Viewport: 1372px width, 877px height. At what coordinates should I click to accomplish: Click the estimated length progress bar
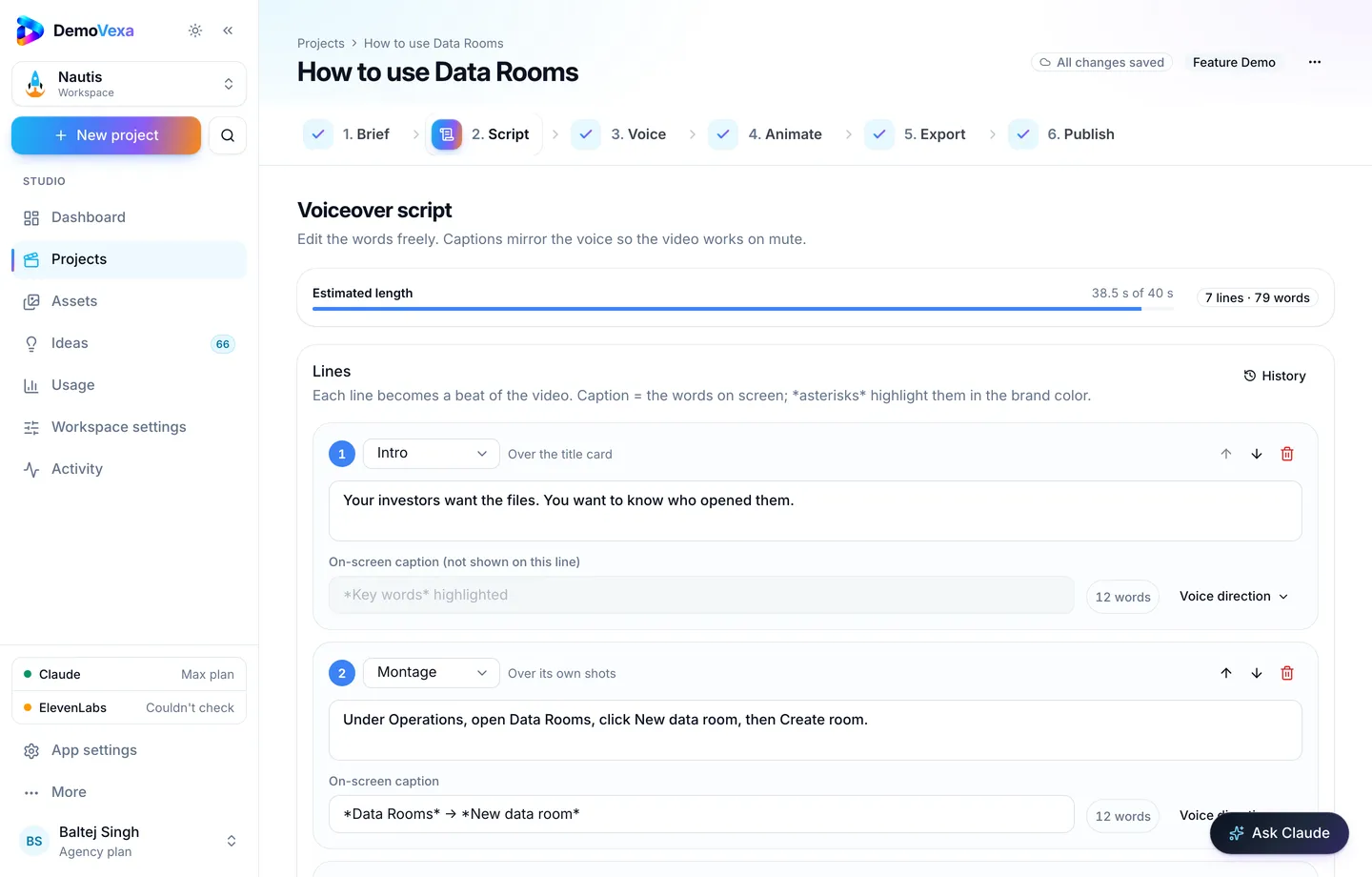(x=743, y=309)
